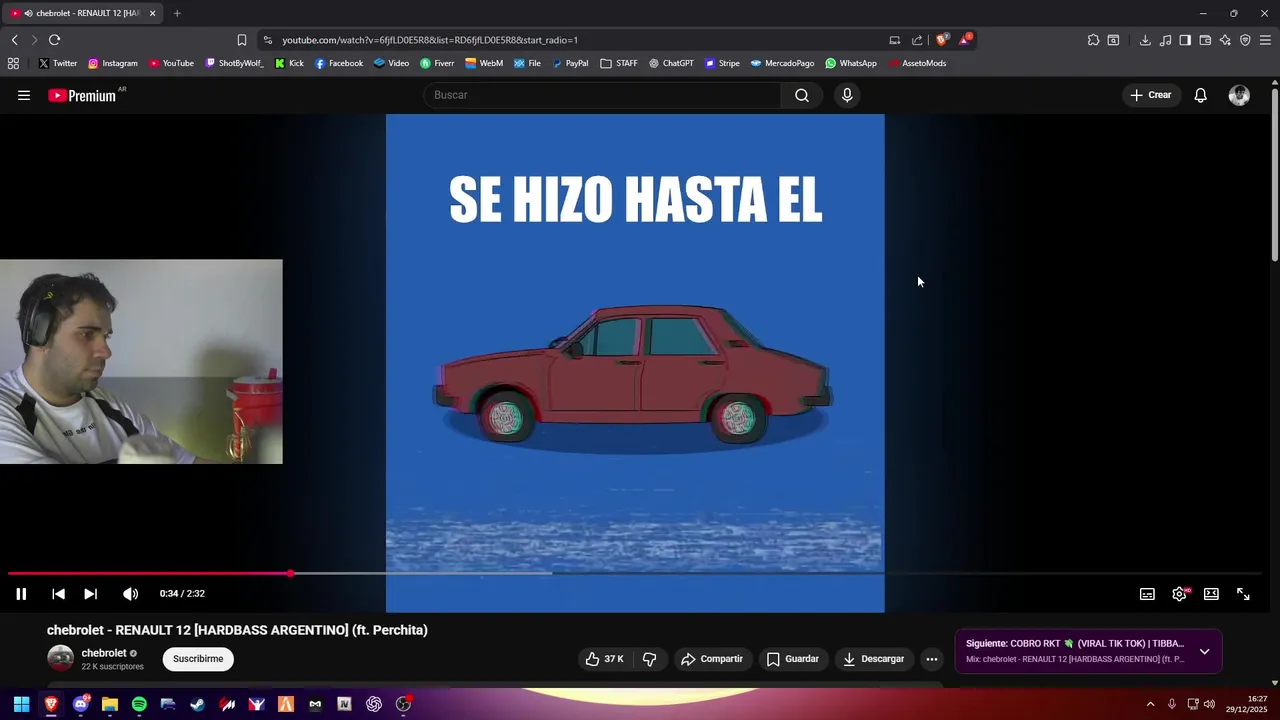This screenshot has width=1280, height=720.
Task: Dislike the video with thumbs down
Action: 650,659
